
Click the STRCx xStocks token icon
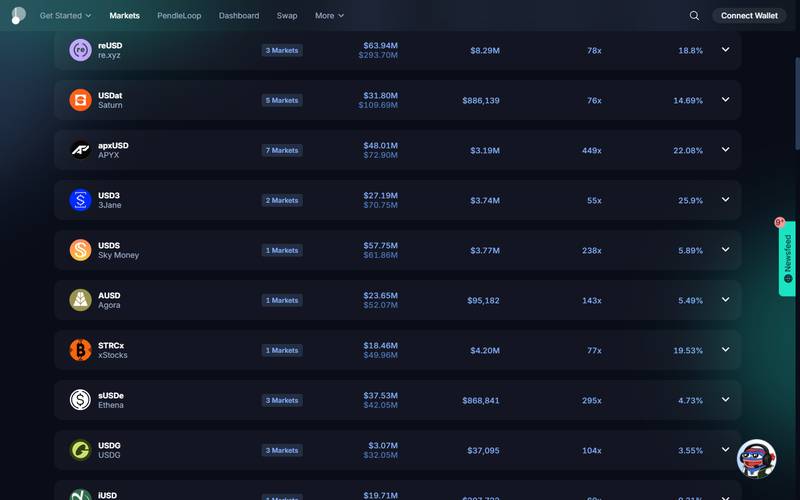pos(80,350)
